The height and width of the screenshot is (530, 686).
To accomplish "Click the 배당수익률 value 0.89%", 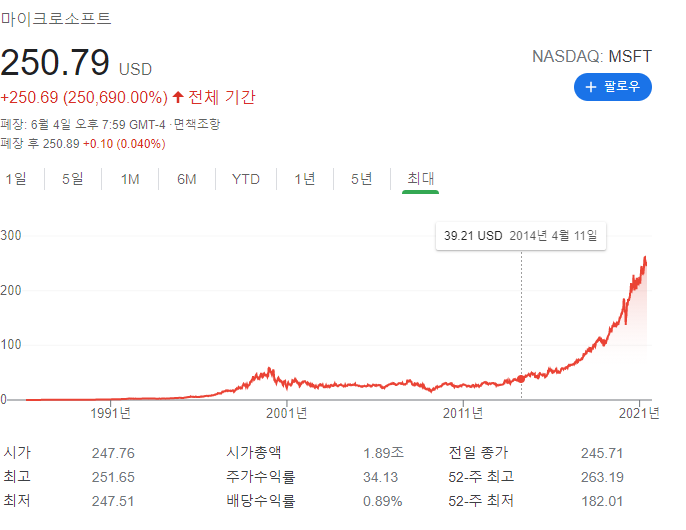I will tap(382, 501).
